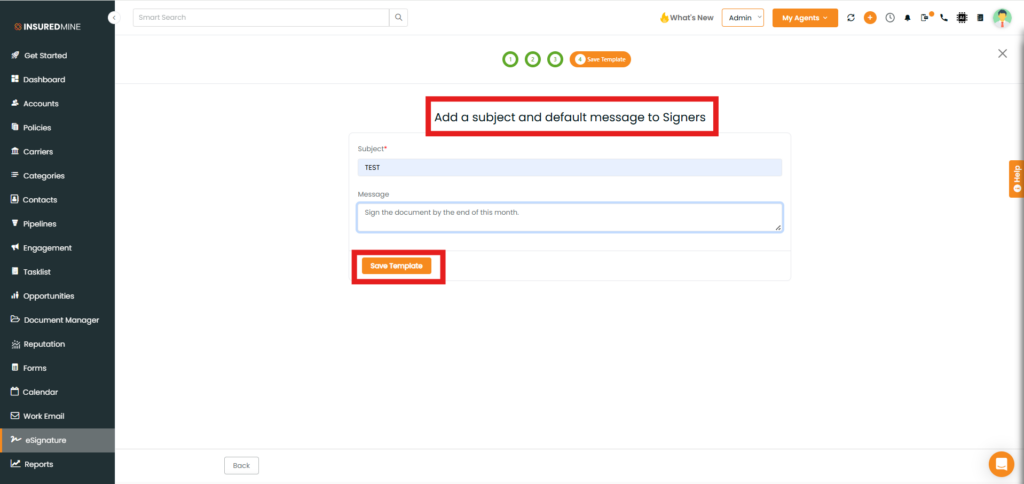This screenshot has width=1024, height=484.
Task: Open the clock history icon
Action: [x=890, y=18]
